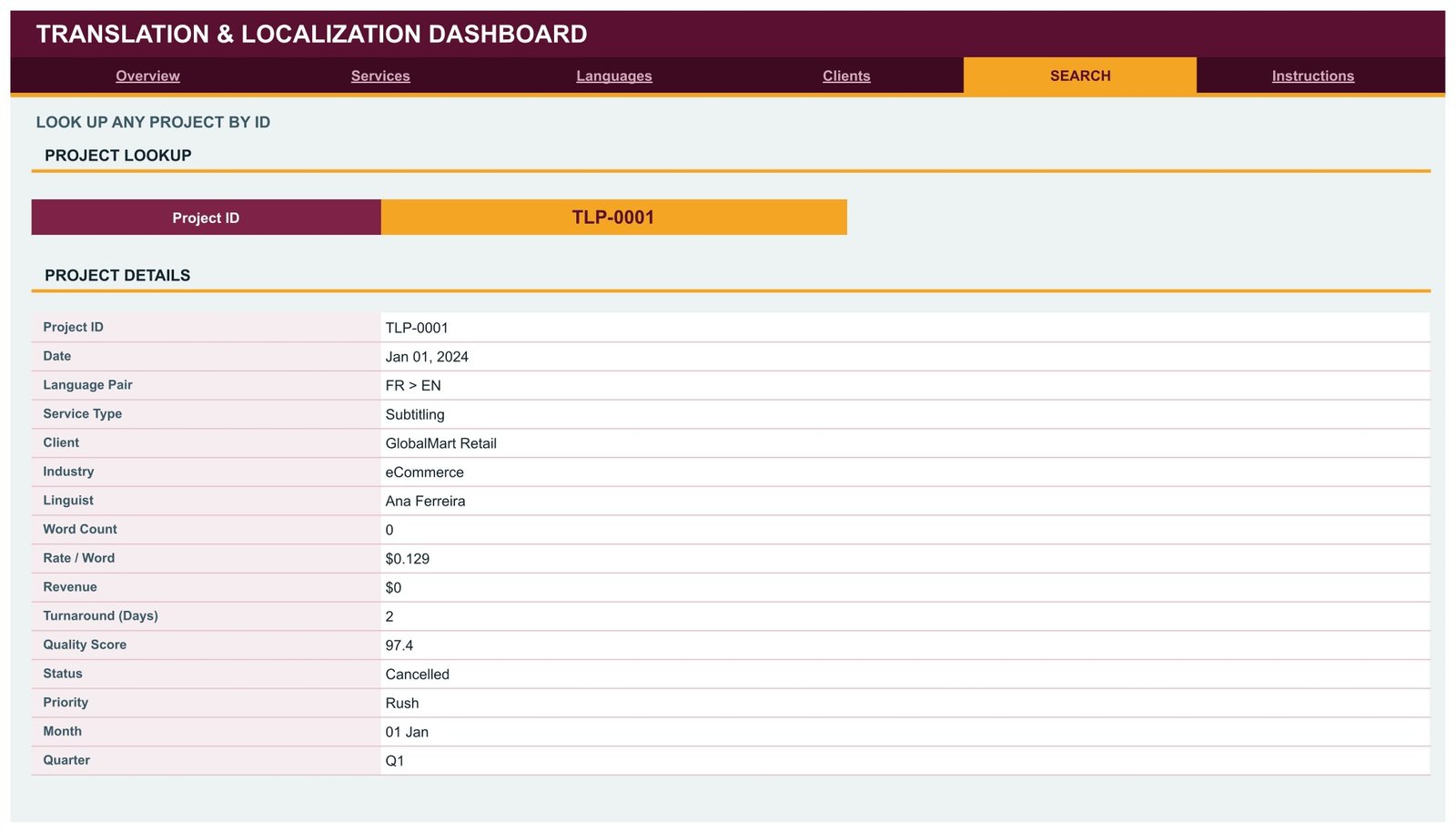The height and width of the screenshot is (833, 1456).
Task: Click the Priority row label
Action: (x=66, y=703)
